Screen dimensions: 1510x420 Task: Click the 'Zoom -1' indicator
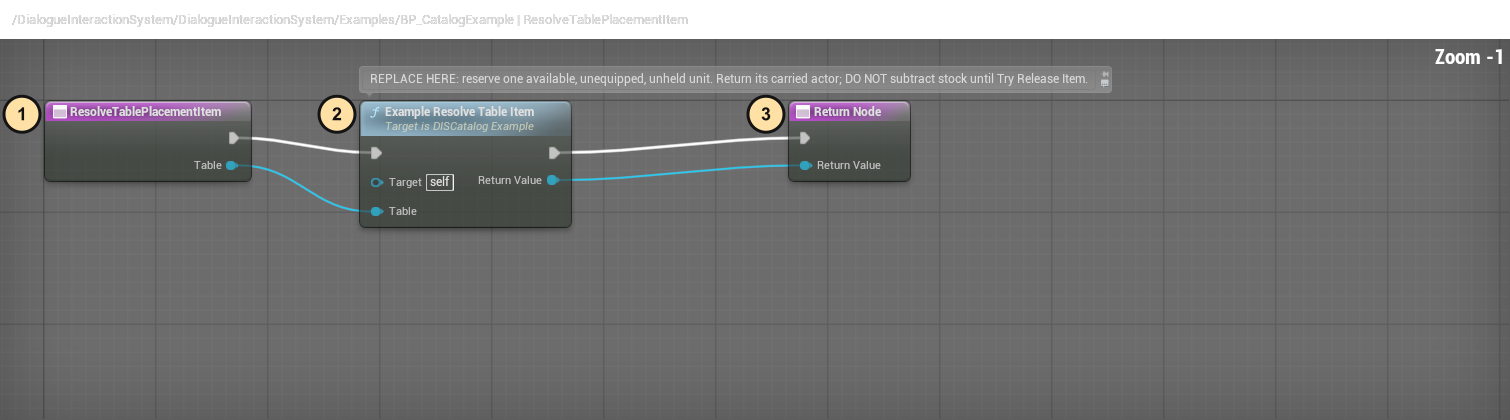pos(1469,58)
